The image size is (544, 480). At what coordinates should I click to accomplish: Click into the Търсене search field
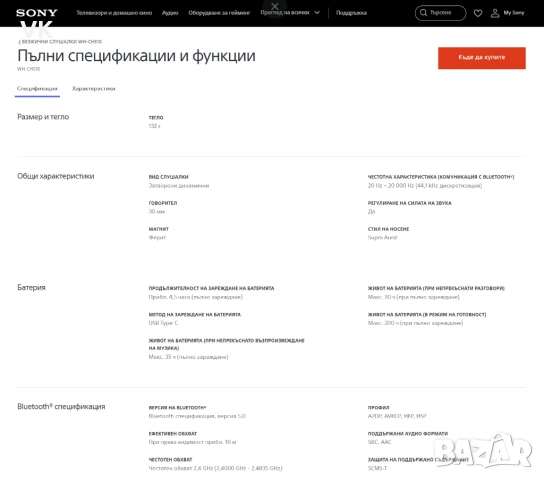(x=440, y=13)
